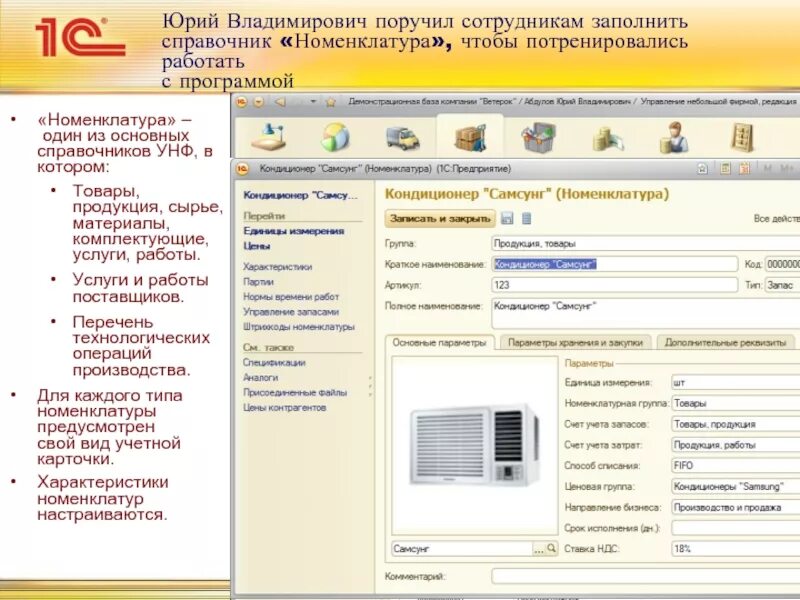Open the favorites star icon in top toolbar

pyautogui.click(x=331, y=102)
